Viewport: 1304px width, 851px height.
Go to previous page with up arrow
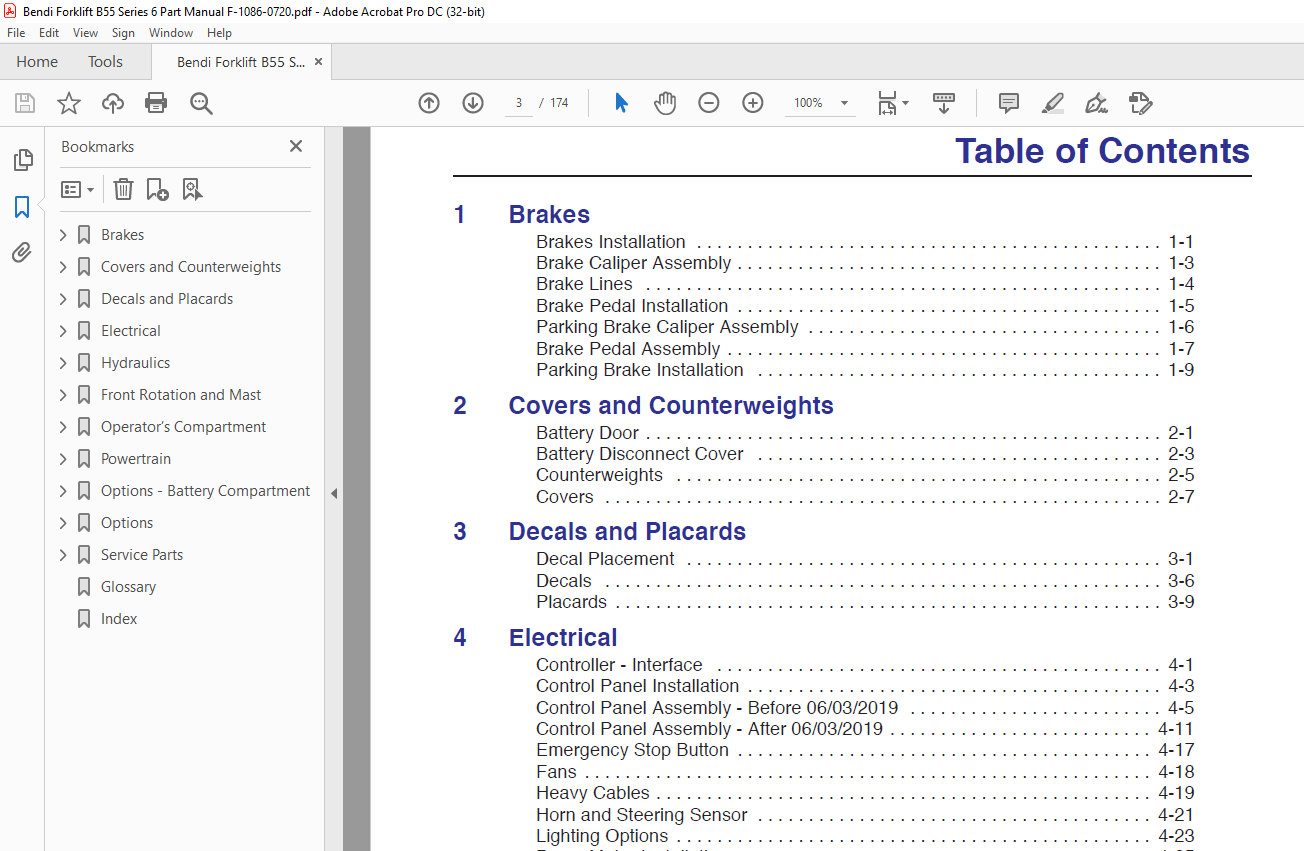pyautogui.click(x=429, y=103)
